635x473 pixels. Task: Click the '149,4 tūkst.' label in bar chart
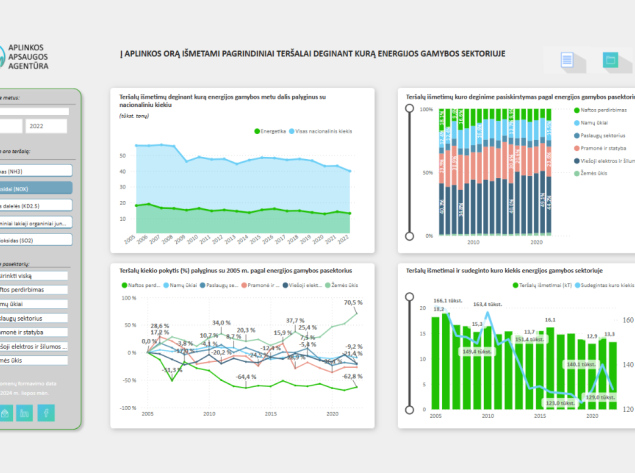coord(477,352)
